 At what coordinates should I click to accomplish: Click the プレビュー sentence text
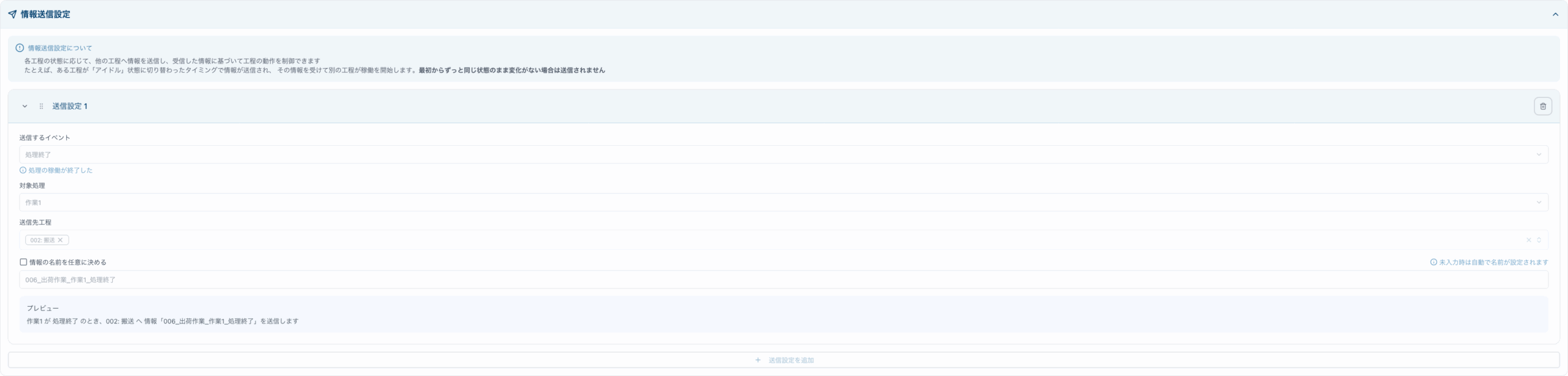pyautogui.click(x=162, y=321)
